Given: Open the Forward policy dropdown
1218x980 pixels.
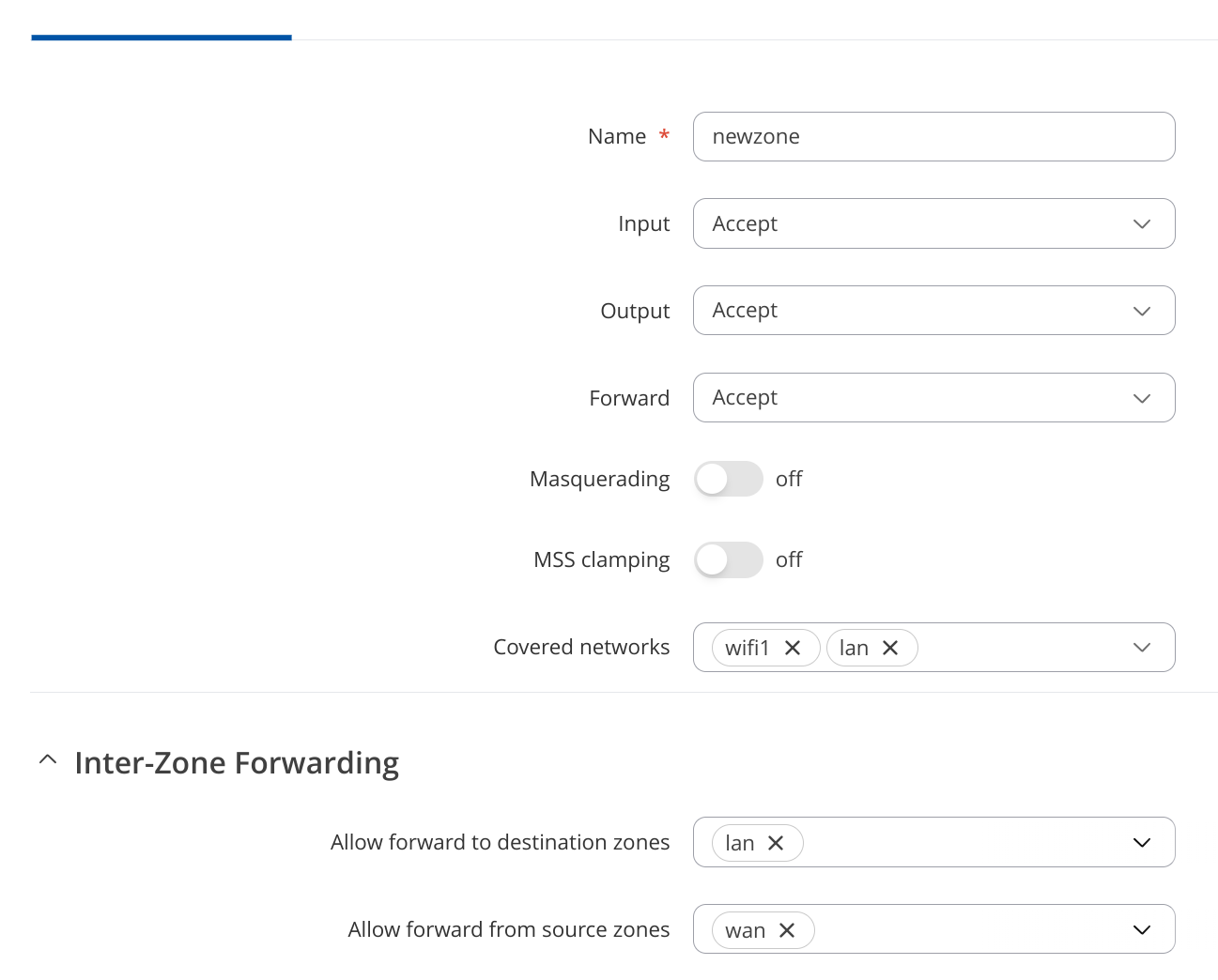Looking at the screenshot, I should point(933,398).
